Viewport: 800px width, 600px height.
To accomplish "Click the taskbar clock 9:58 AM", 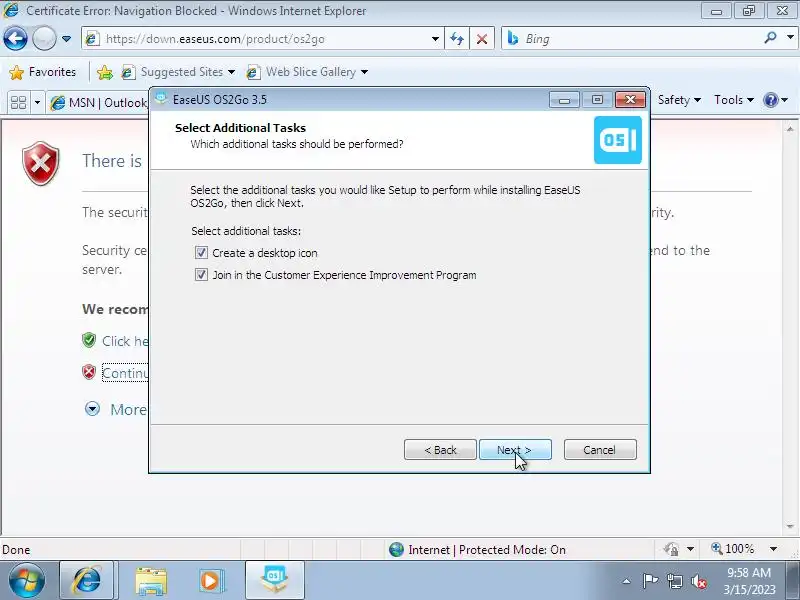I will (x=749, y=573).
